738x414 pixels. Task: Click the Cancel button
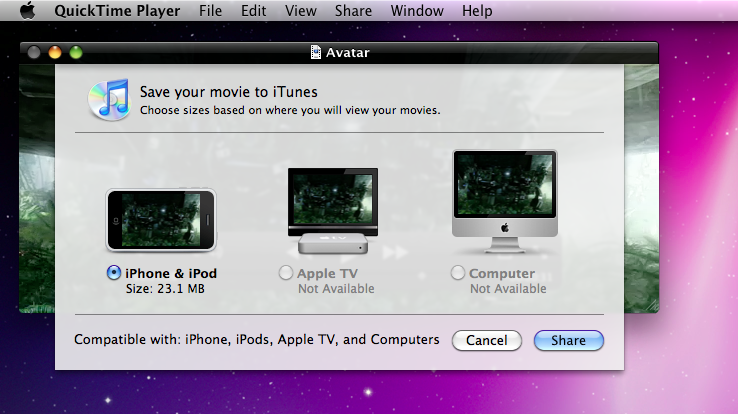coord(487,340)
